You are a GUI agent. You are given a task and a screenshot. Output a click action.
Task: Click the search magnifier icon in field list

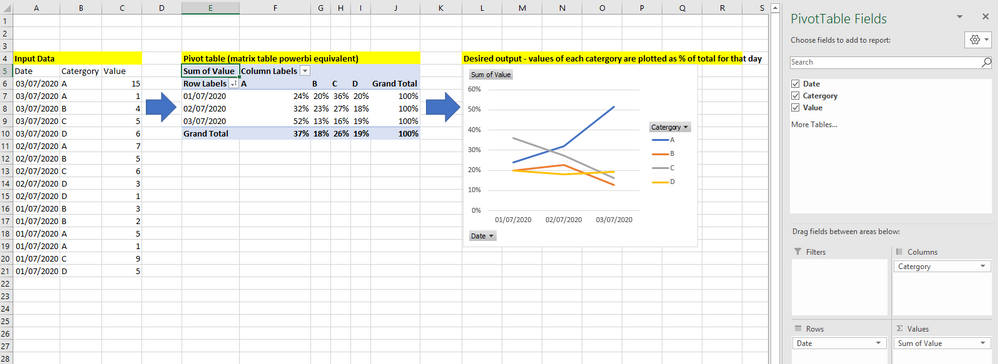coord(986,62)
